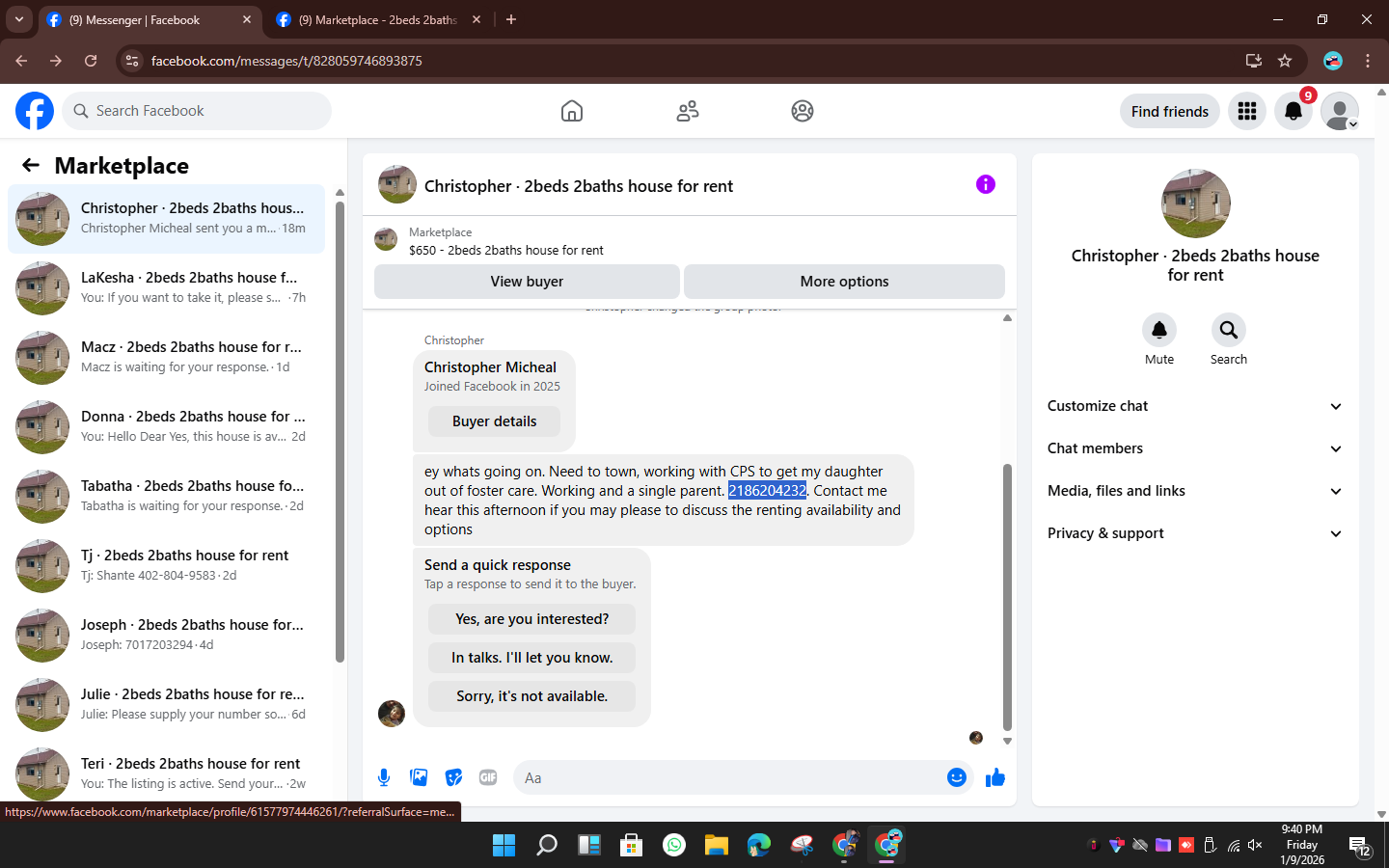Open the Tabatha conversation

[166, 497]
